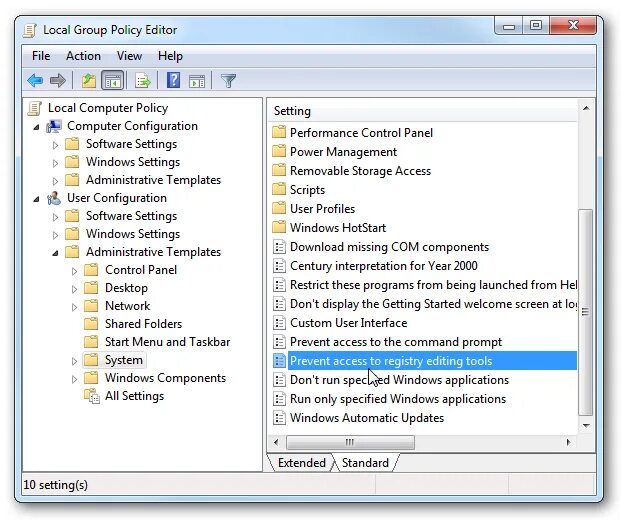The image size is (623, 520).
Task: Expand Software Settings under Computer Configuration
Action: point(55,145)
